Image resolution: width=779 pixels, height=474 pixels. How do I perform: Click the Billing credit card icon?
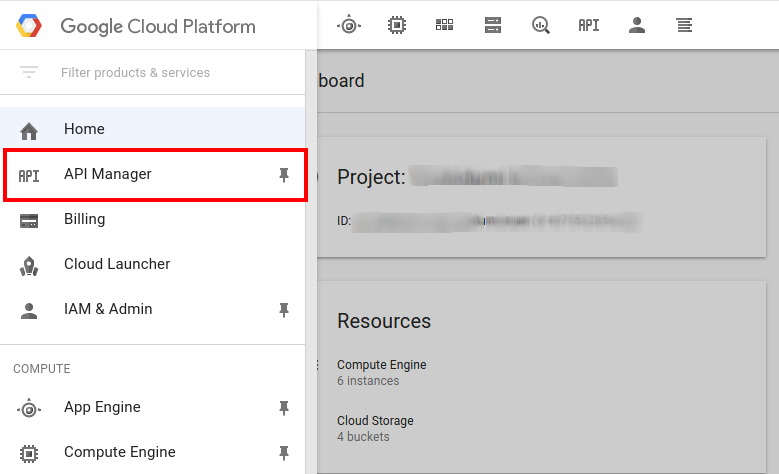tap(29, 221)
